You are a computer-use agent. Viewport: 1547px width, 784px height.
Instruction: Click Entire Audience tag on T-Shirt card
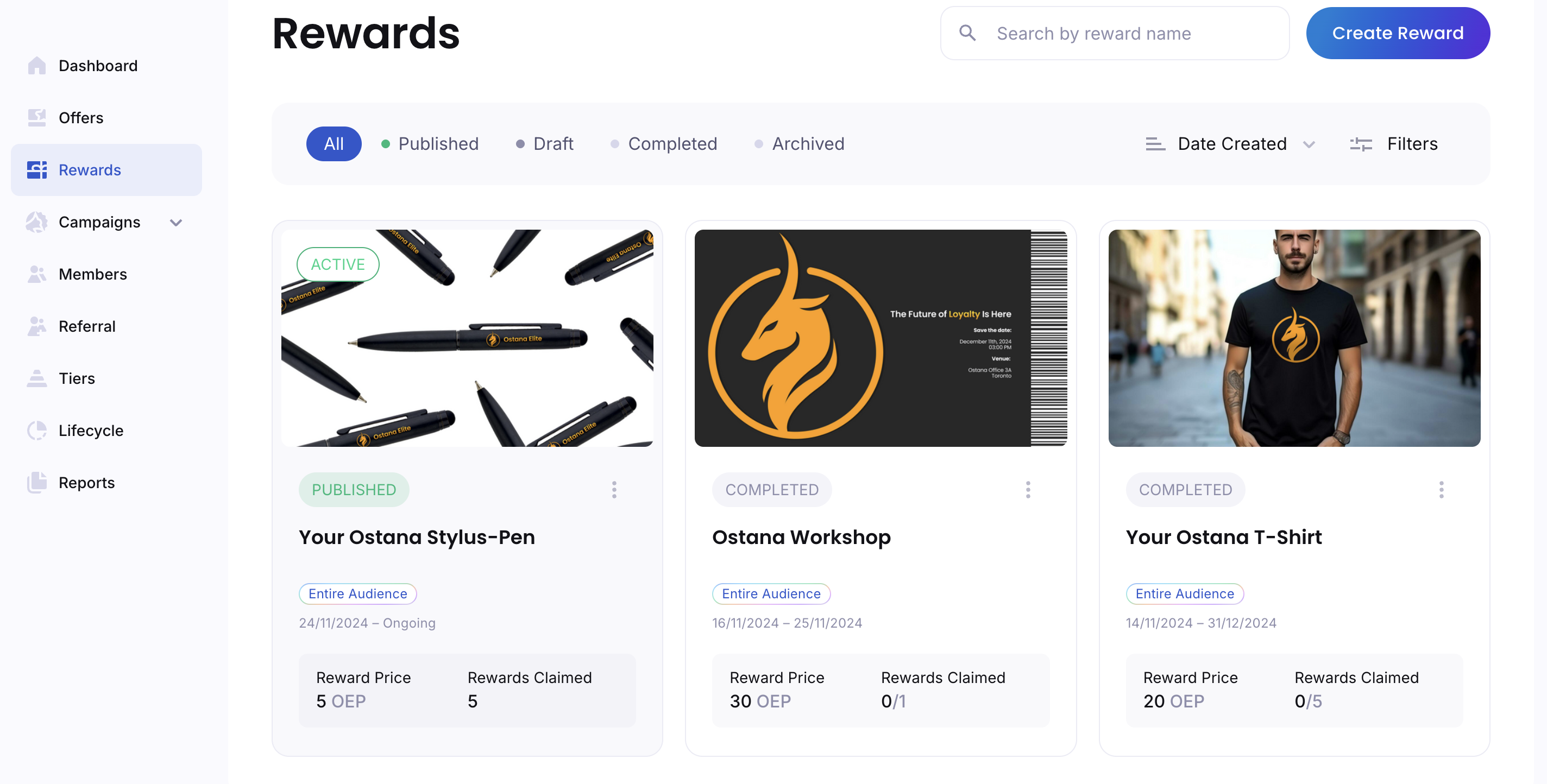click(x=1184, y=594)
